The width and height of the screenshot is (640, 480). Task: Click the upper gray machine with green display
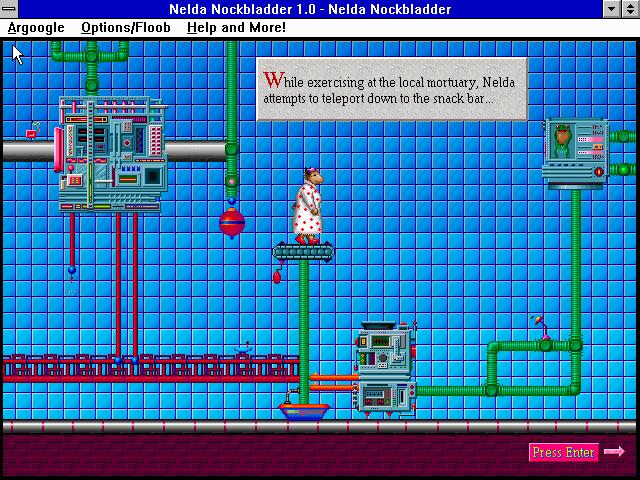(x=384, y=350)
